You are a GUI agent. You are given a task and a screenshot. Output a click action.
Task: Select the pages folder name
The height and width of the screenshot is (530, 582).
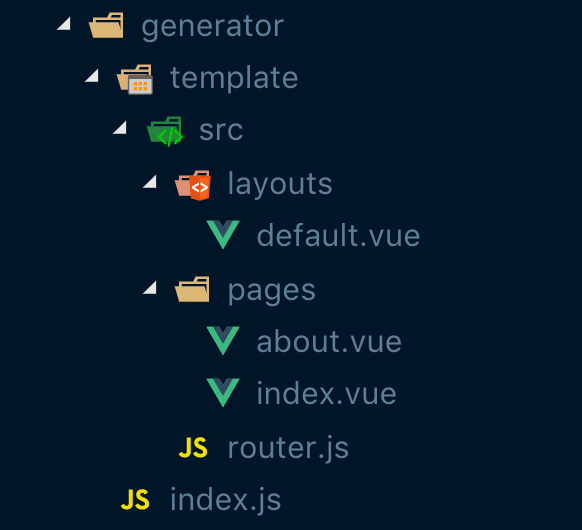click(272, 291)
